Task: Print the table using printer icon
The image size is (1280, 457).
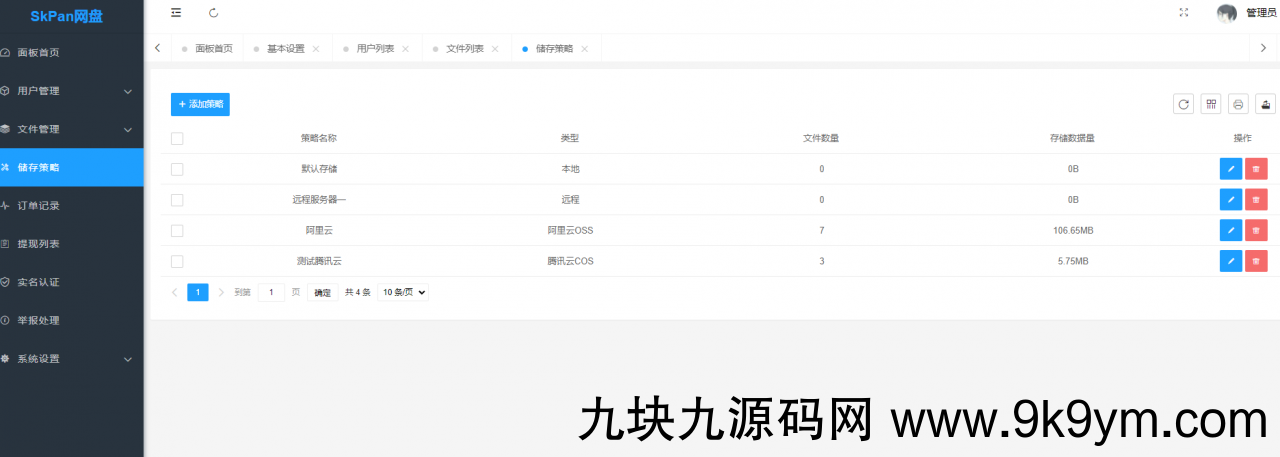Action: coord(1238,104)
